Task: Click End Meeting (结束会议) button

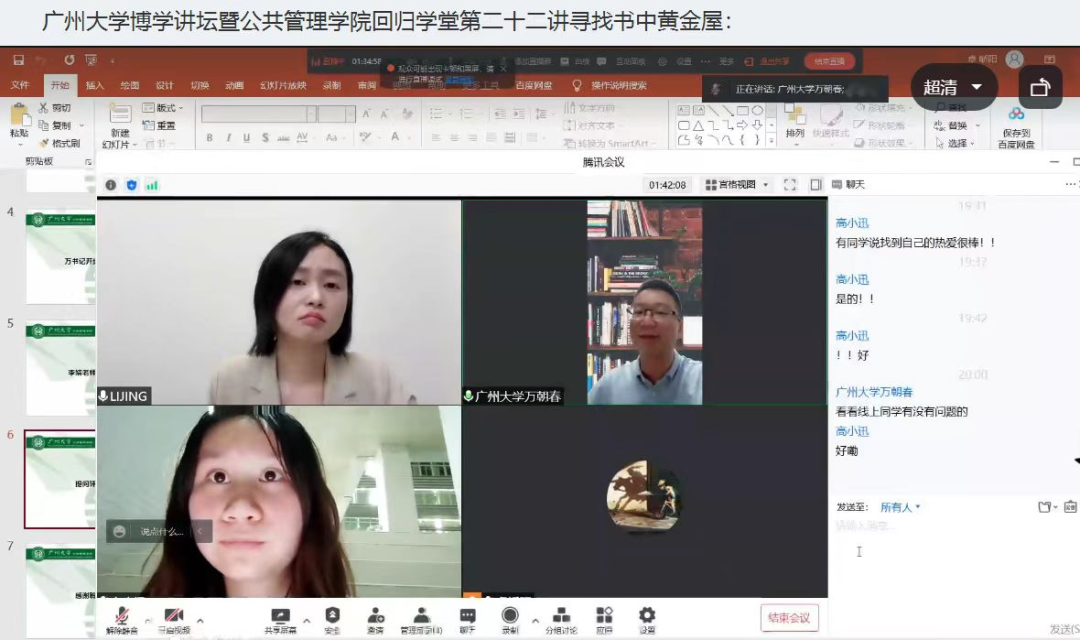Action: (789, 618)
